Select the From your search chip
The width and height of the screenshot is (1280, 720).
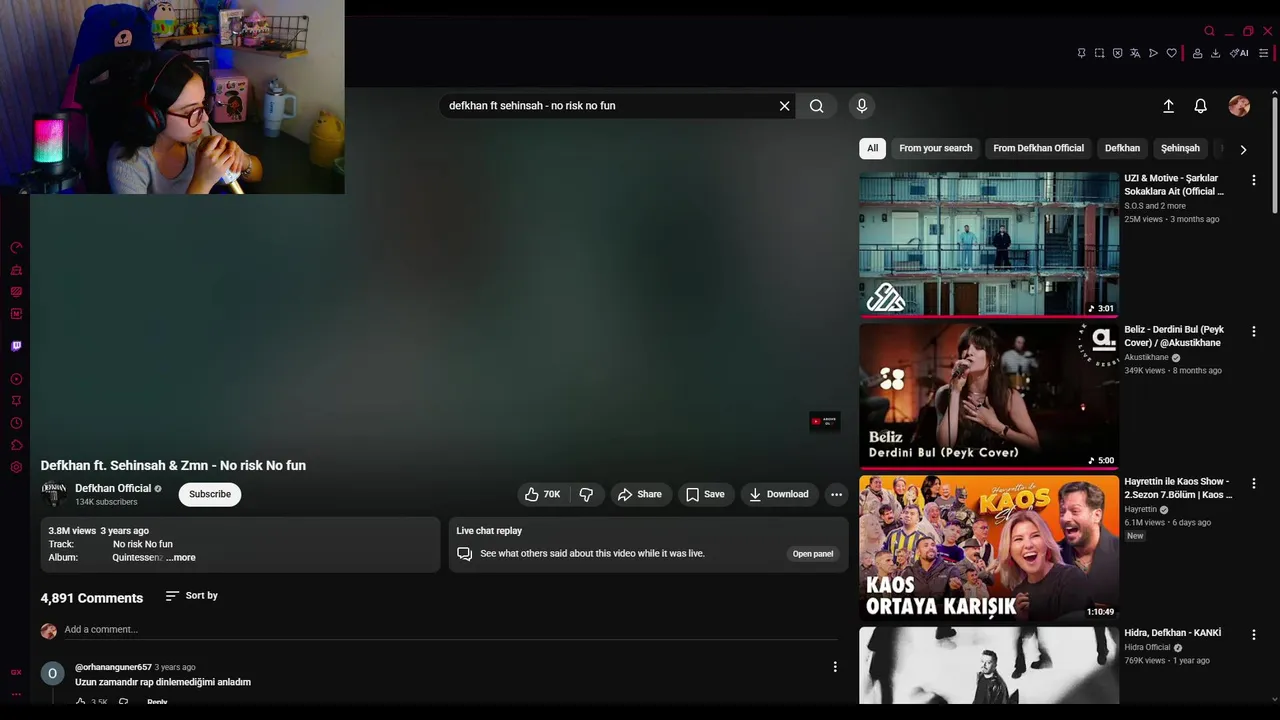(935, 148)
